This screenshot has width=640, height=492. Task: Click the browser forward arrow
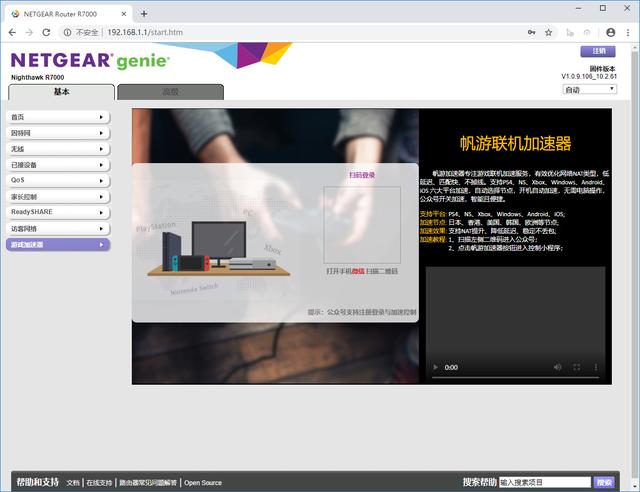29,32
